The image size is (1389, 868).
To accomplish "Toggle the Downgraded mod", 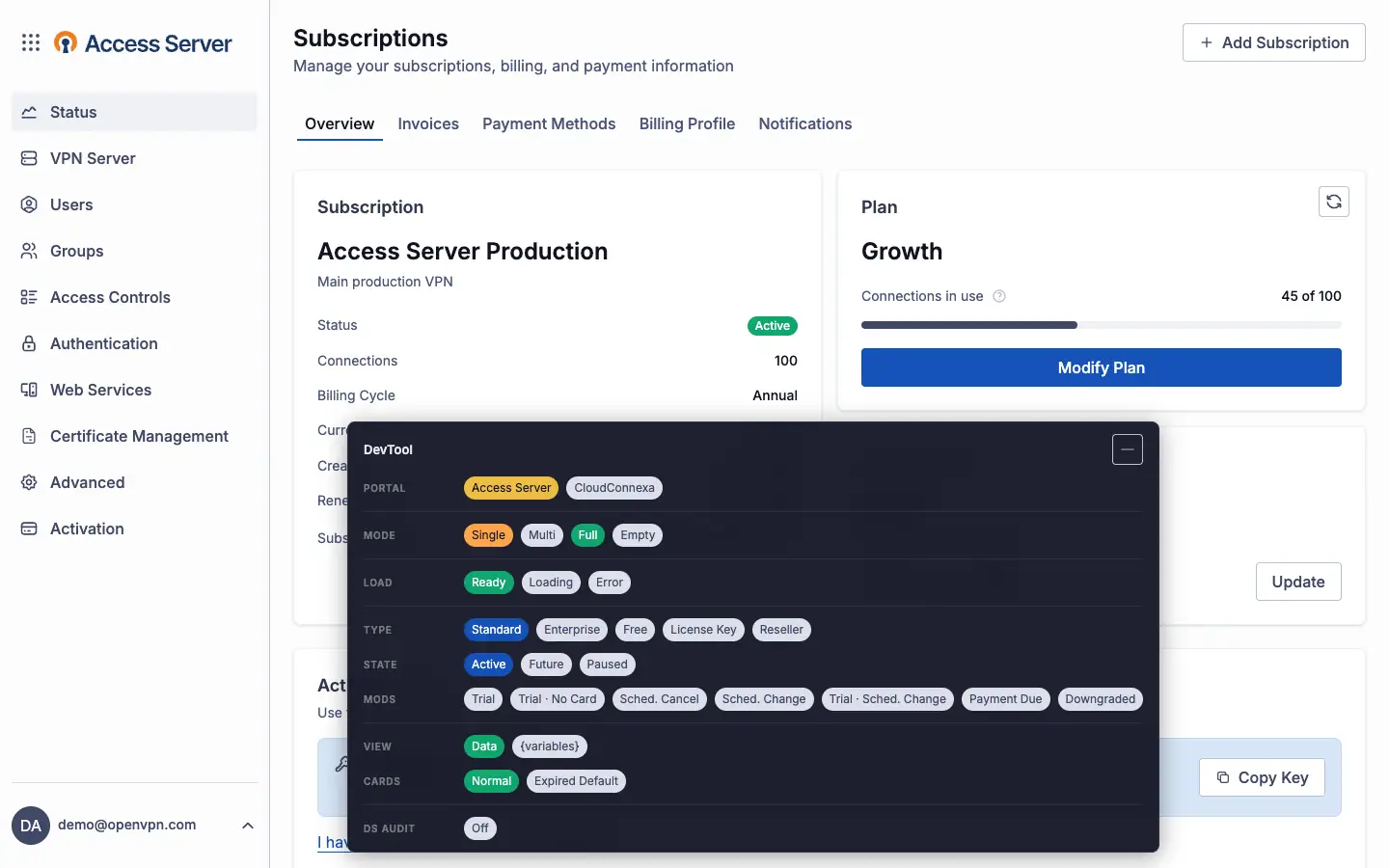I will [x=1100, y=699].
